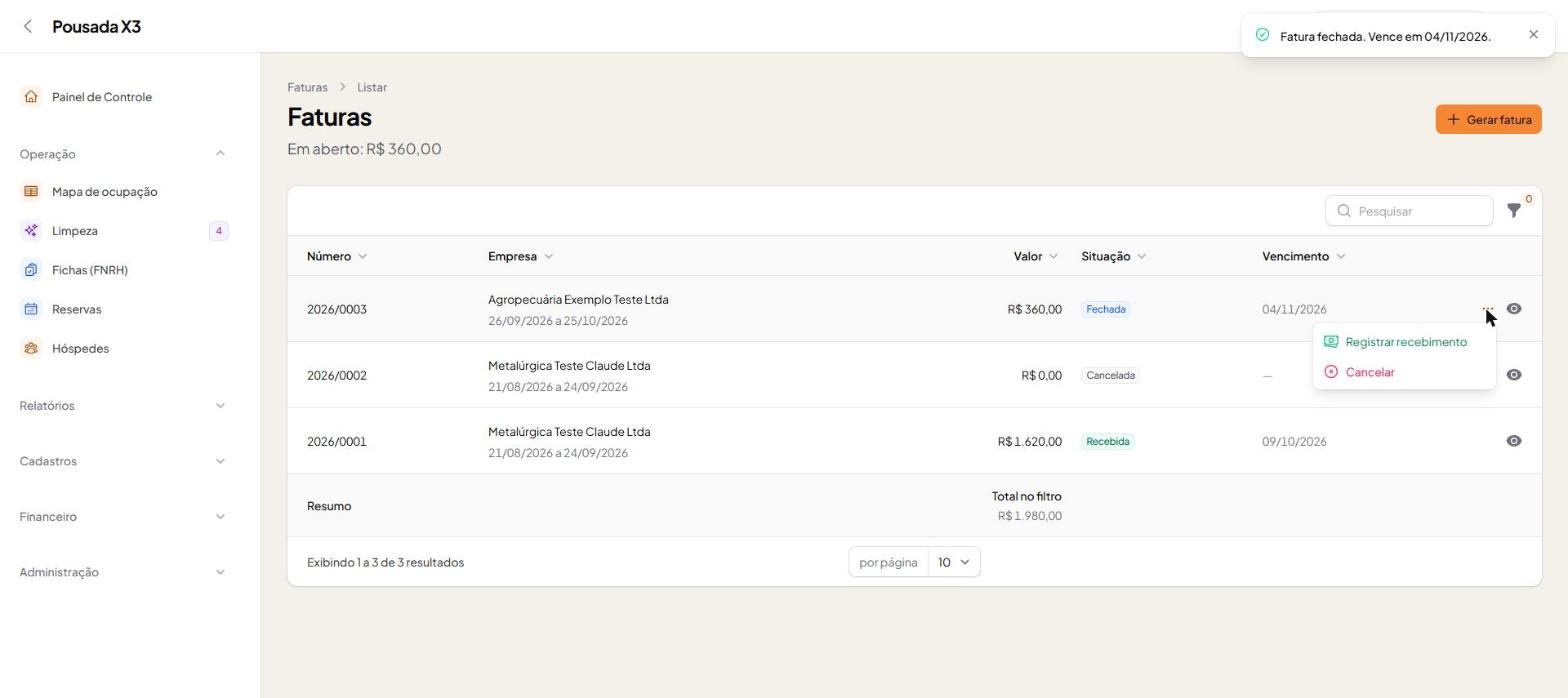This screenshot has width=1568, height=698.
Task: Click invoice number 2026/0002
Action: pyautogui.click(x=337, y=376)
